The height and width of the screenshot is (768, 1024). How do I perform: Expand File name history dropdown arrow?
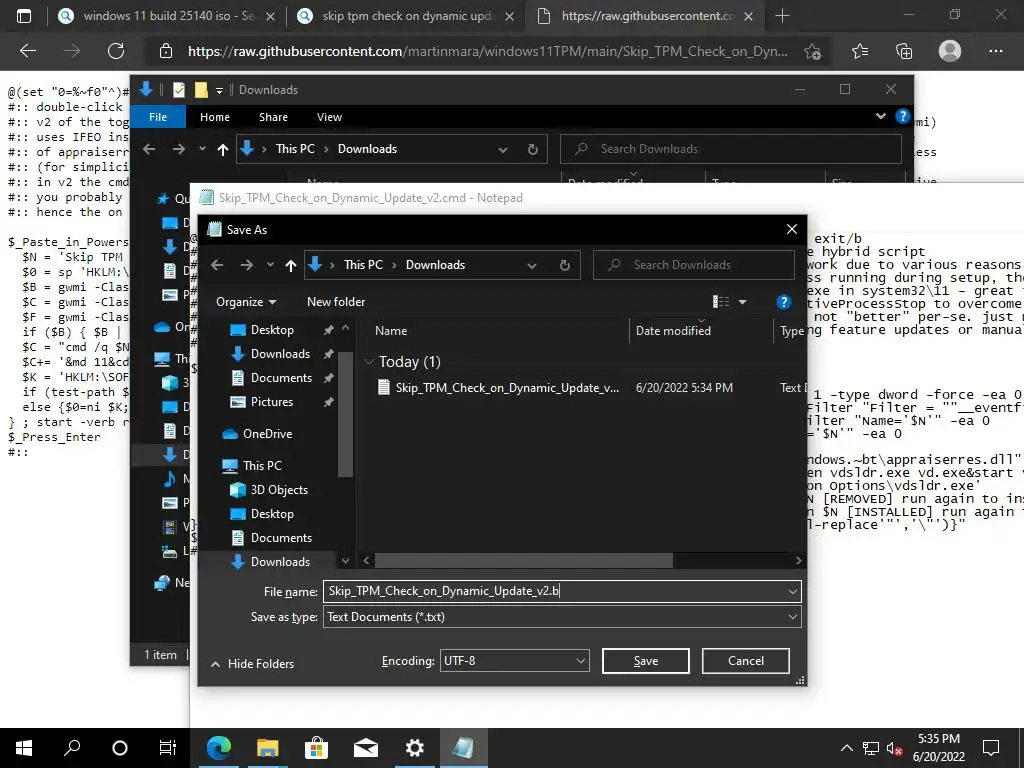(x=792, y=592)
